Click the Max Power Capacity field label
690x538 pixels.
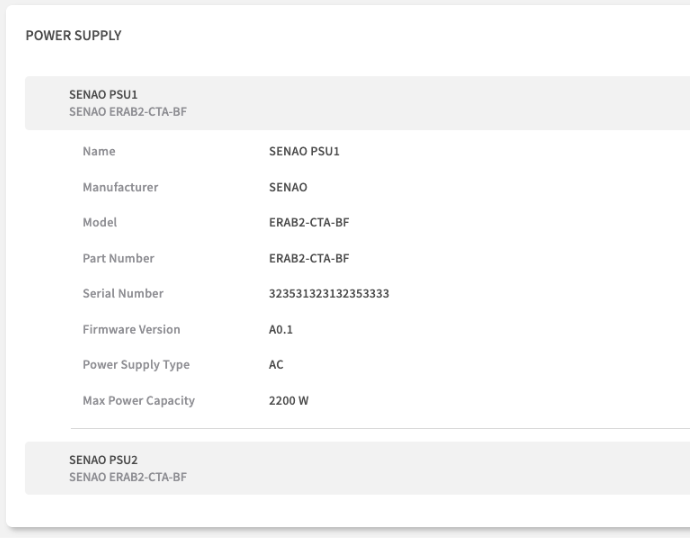[138, 401]
